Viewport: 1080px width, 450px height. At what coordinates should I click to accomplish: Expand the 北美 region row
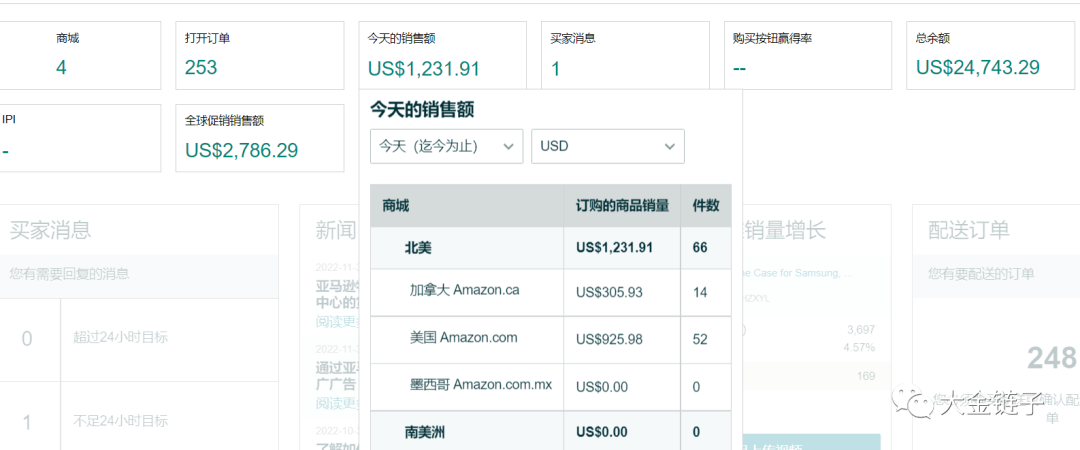coord(419,247)
